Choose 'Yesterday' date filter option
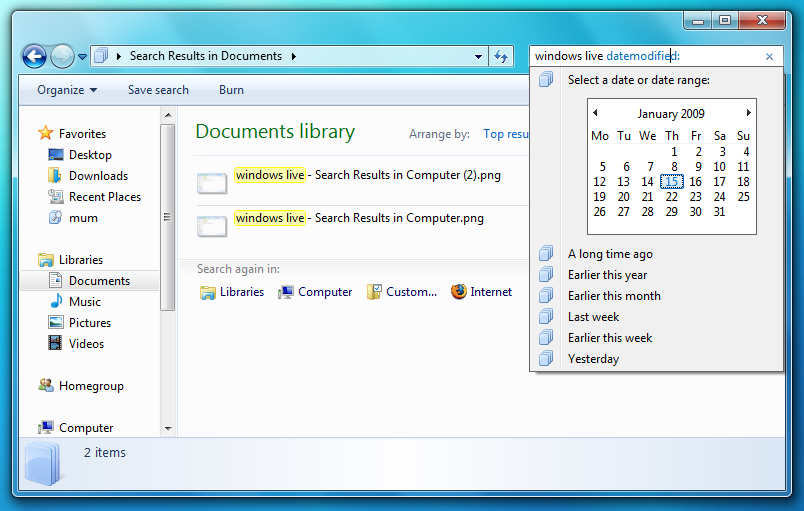Image resolution: width=804 pixels, height=511 pixels. tap(593, 359)
